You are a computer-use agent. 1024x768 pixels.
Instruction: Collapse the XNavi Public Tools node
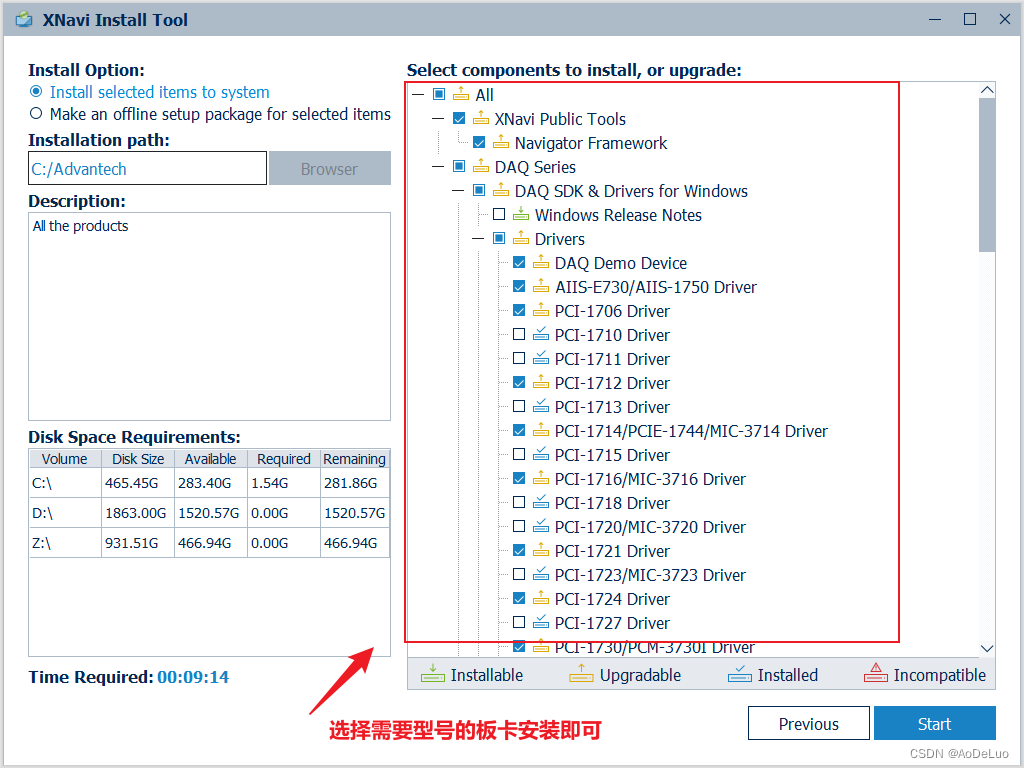438,119
